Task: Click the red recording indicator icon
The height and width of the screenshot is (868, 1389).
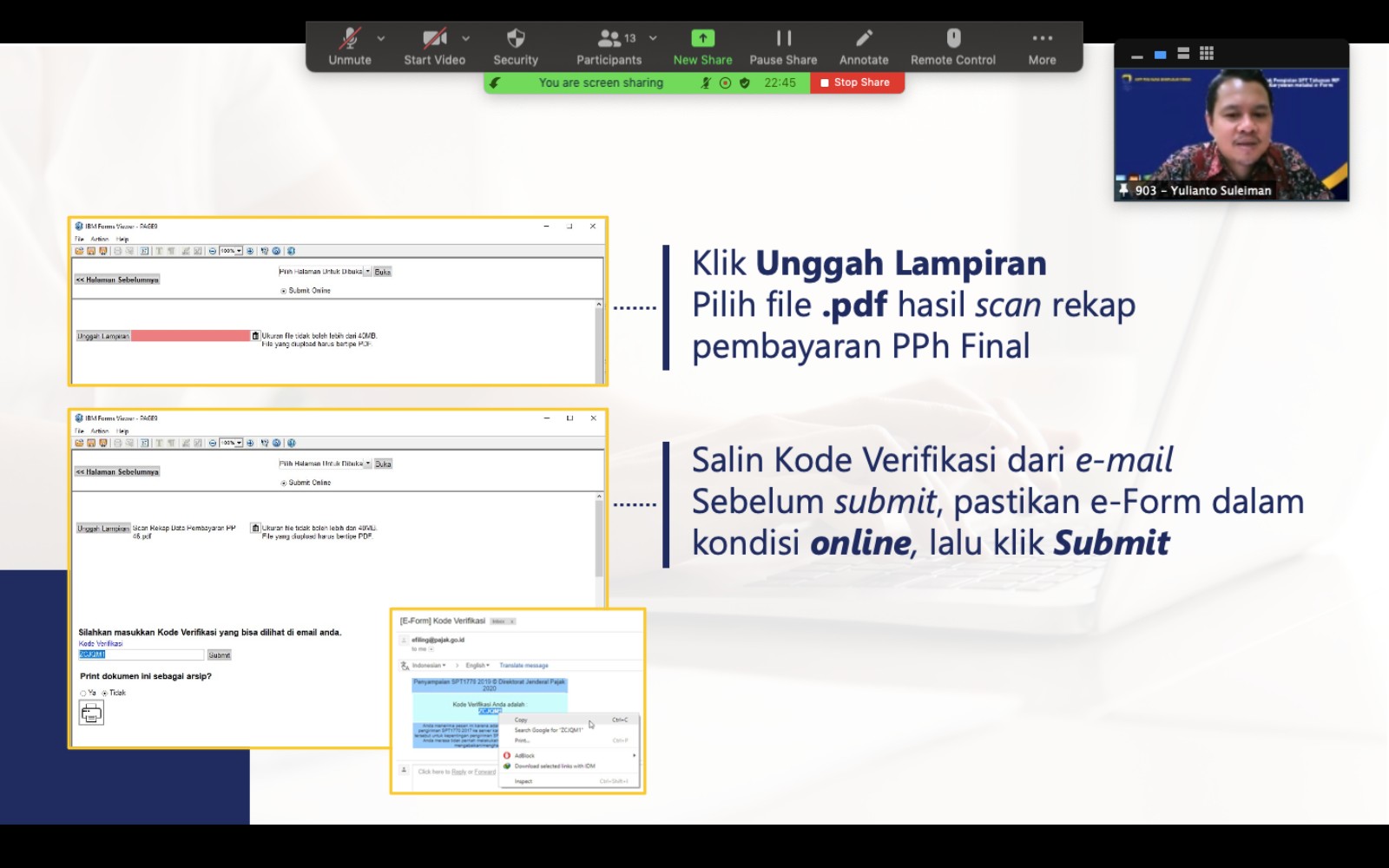Action: coord(726,83)
